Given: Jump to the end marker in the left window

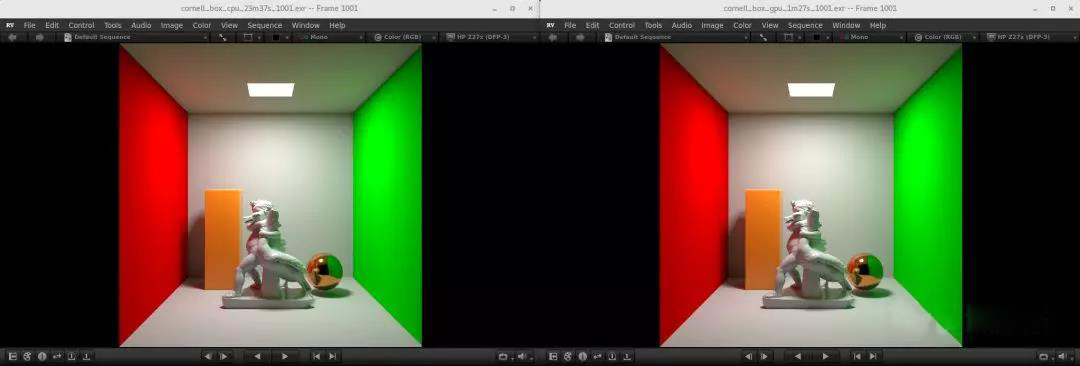Looking at the screenshot, I should (x=333, y=356).
